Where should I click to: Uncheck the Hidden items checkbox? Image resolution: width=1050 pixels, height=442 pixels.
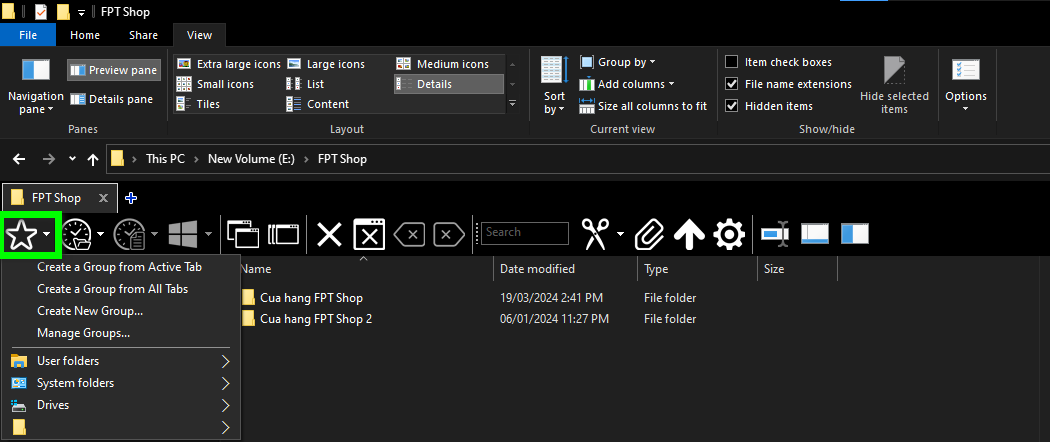click(x=733, y=106)
